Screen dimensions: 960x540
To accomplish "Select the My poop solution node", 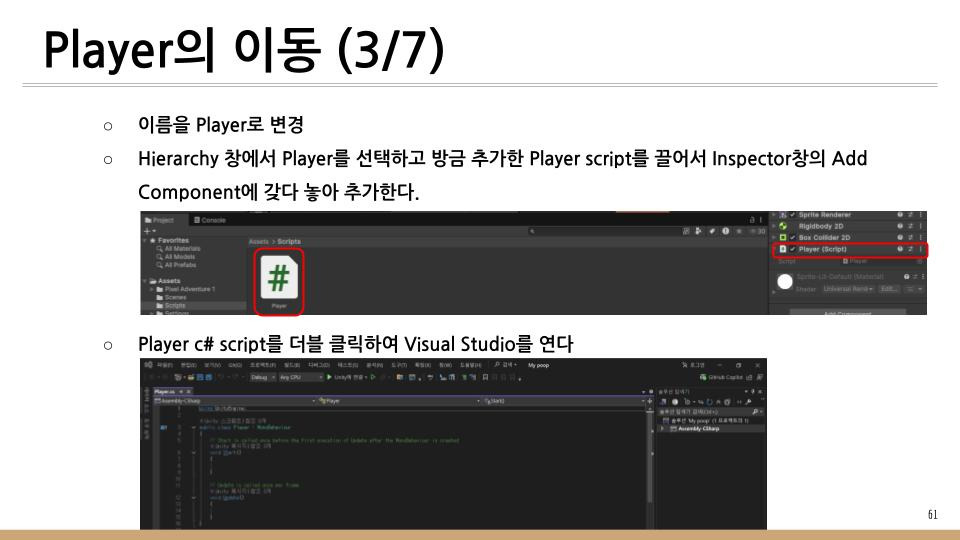I will click(706, 421).
